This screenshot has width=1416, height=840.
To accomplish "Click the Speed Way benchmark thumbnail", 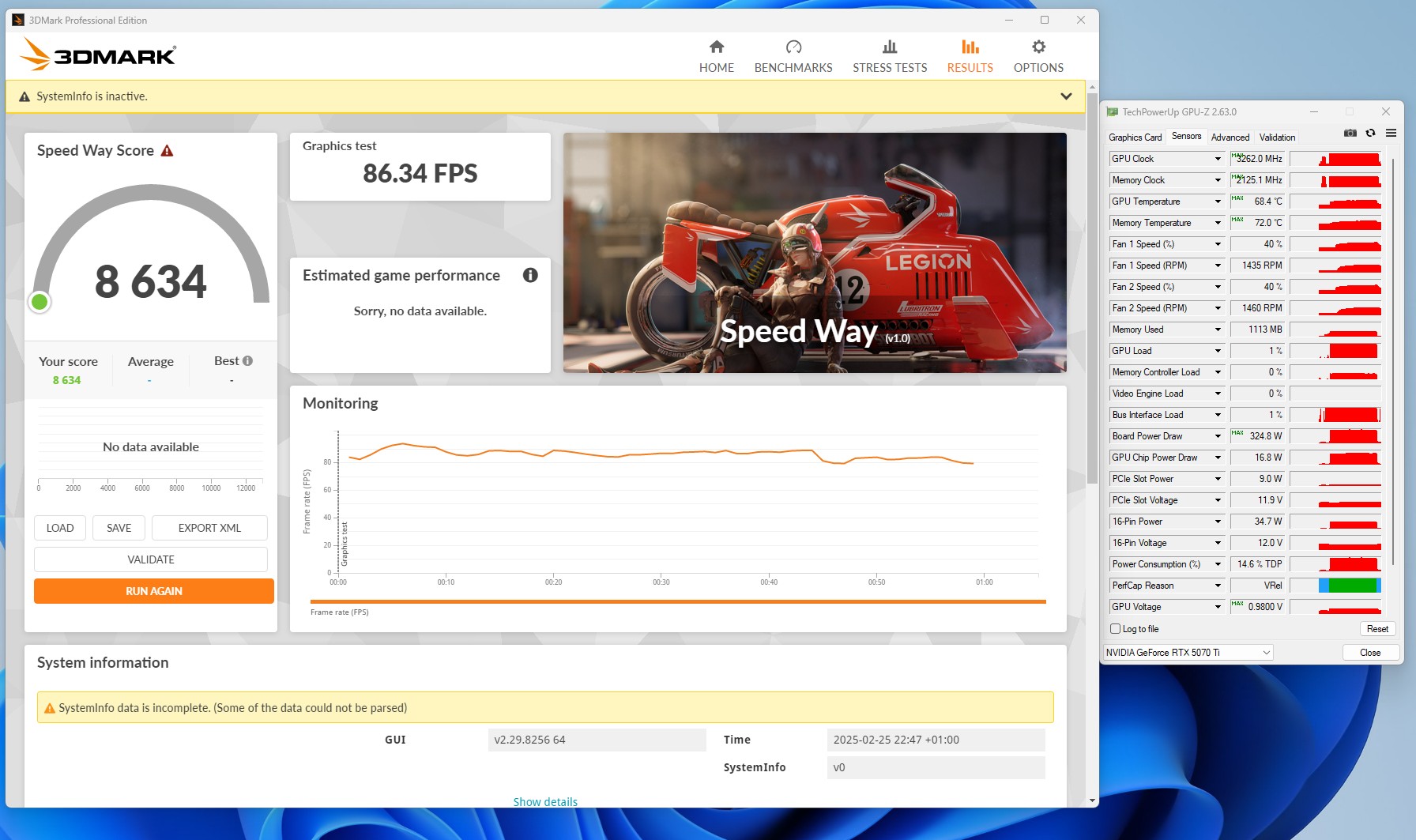I will pos(815,253).
